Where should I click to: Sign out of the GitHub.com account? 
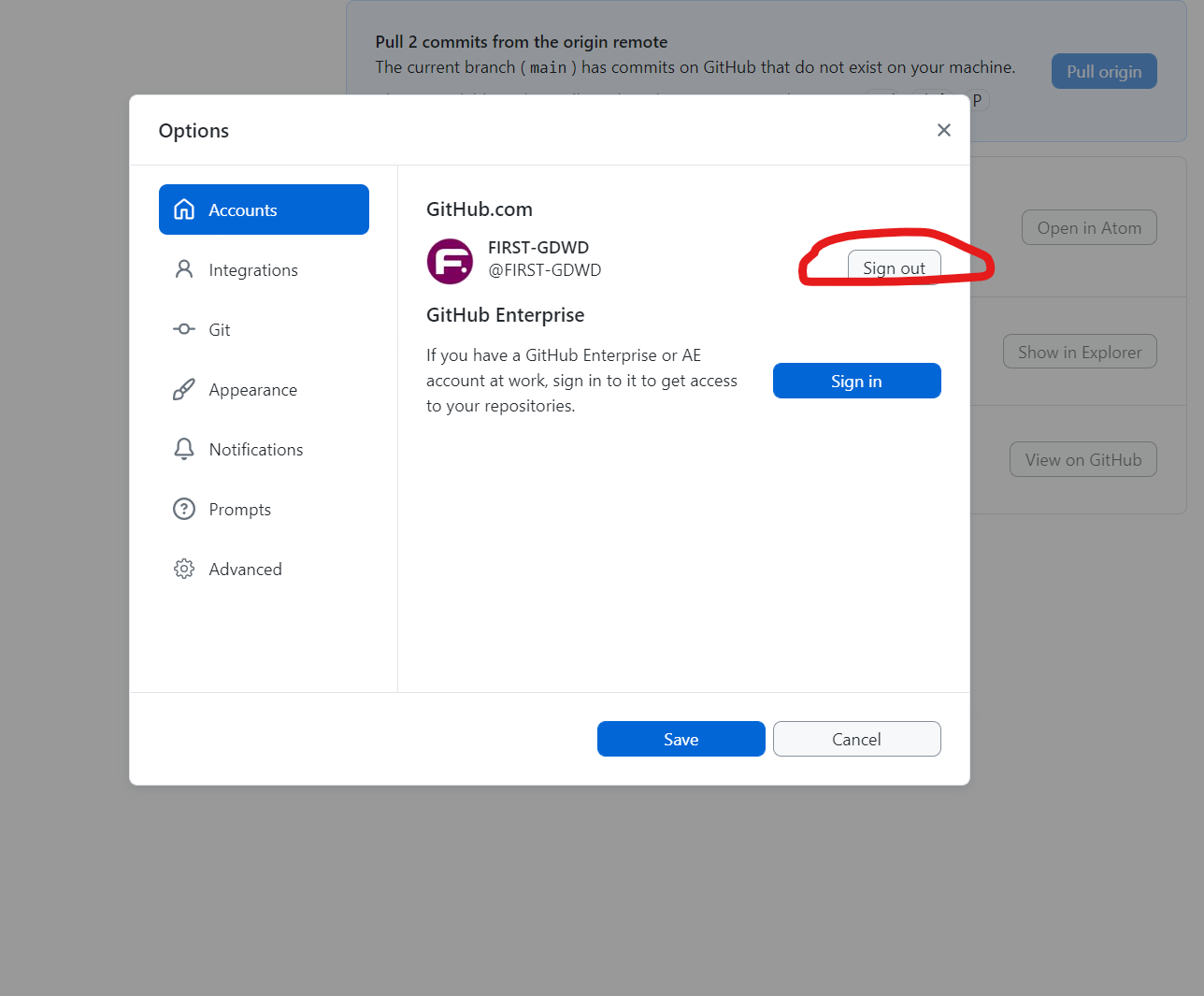click(894, 267)
